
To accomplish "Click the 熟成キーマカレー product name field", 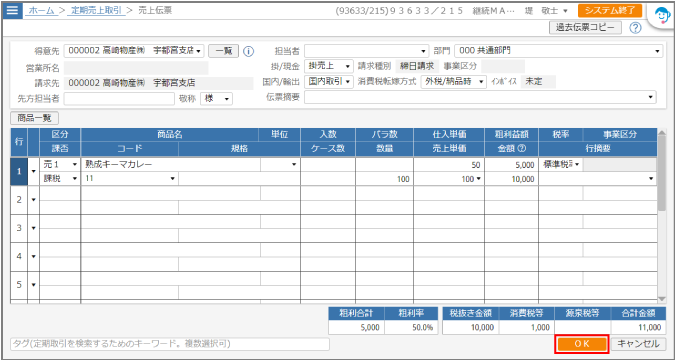I will (170, 164).
